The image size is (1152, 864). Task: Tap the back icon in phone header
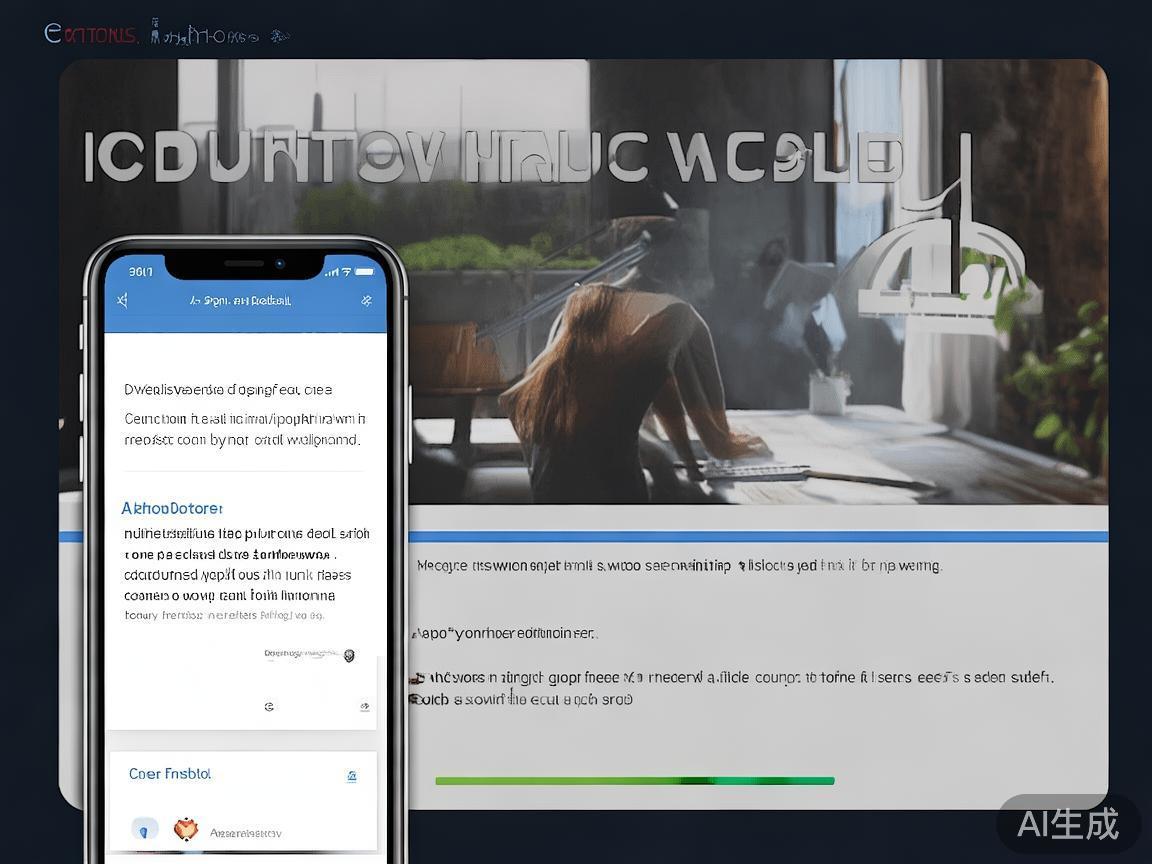tap(122, 300)
